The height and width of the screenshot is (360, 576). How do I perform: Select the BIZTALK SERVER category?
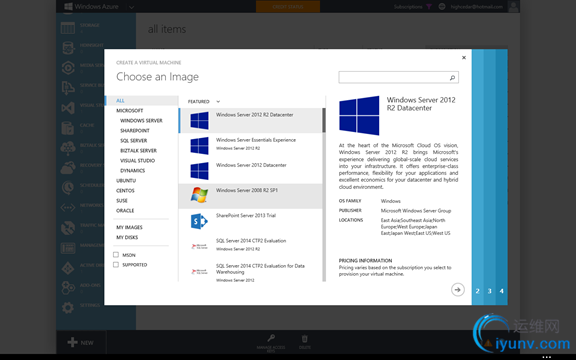pos(138,151)
